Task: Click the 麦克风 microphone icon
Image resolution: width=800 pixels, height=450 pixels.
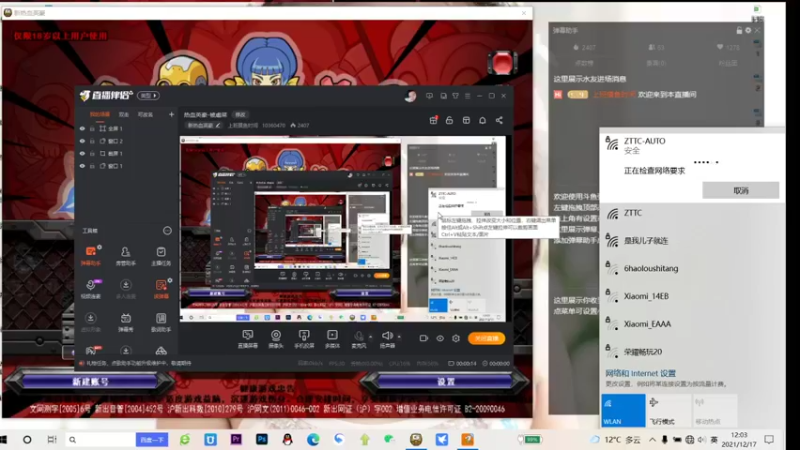Action: tap(359, 336)
